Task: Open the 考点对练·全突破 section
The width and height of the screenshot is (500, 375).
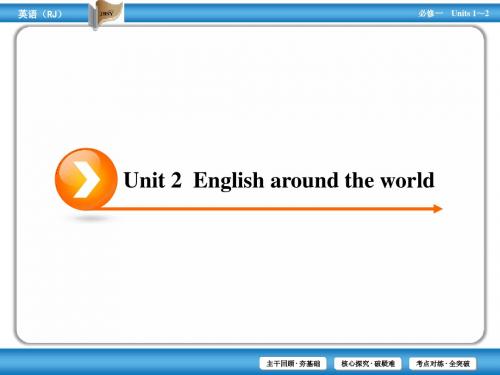Action: click(442, 363)
